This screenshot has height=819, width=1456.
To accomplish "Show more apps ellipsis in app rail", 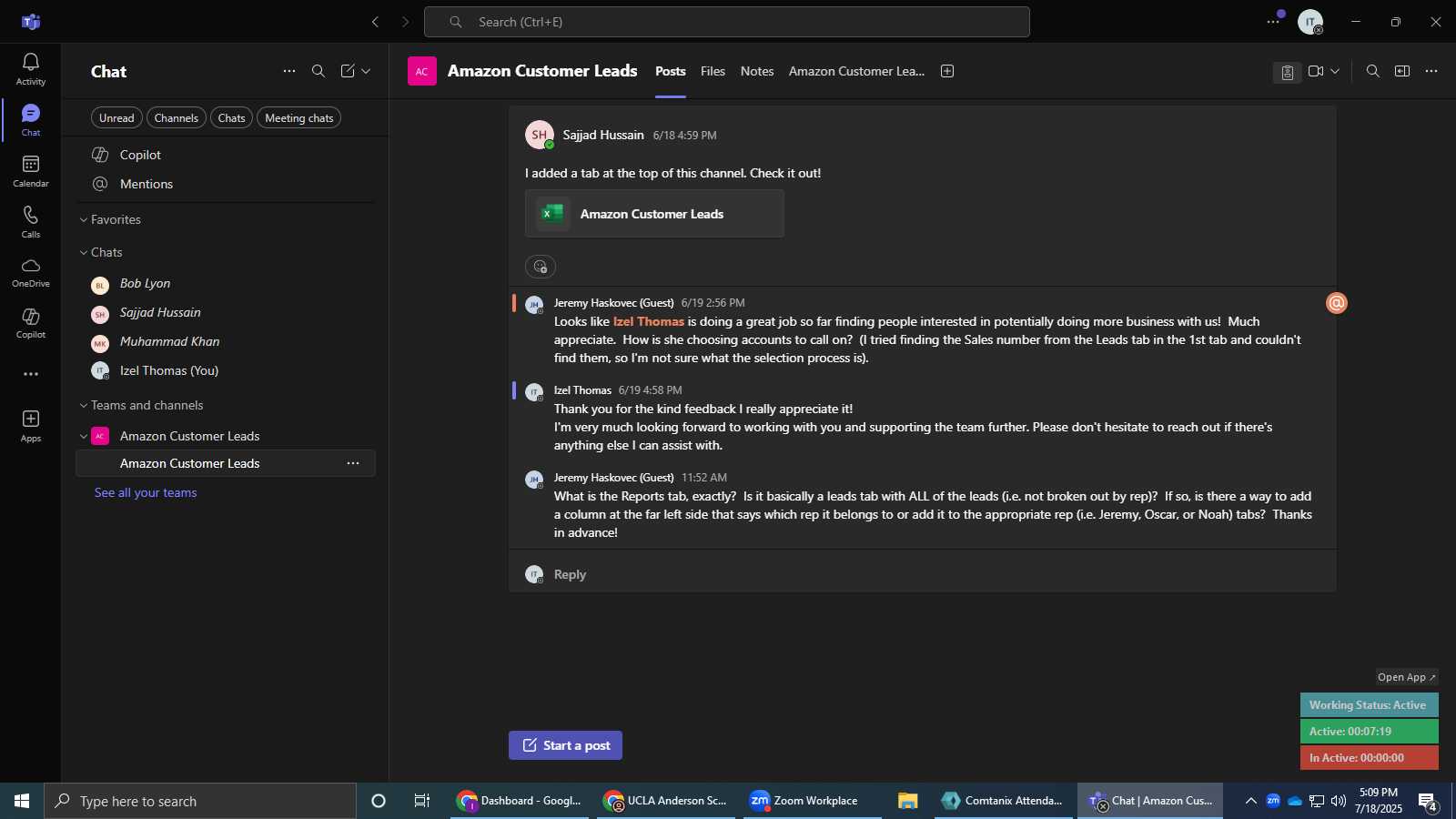I will [31, 374].
